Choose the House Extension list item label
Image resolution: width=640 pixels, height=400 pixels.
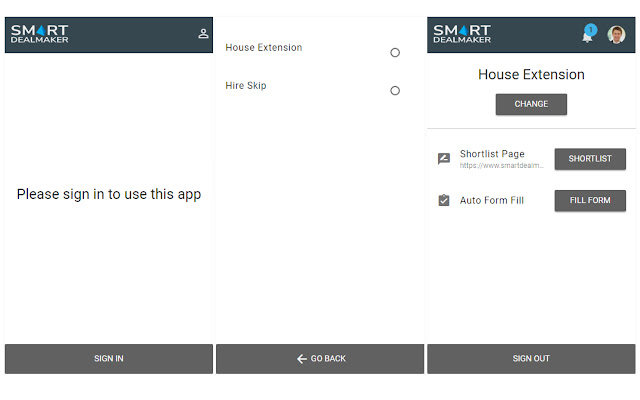264,48
